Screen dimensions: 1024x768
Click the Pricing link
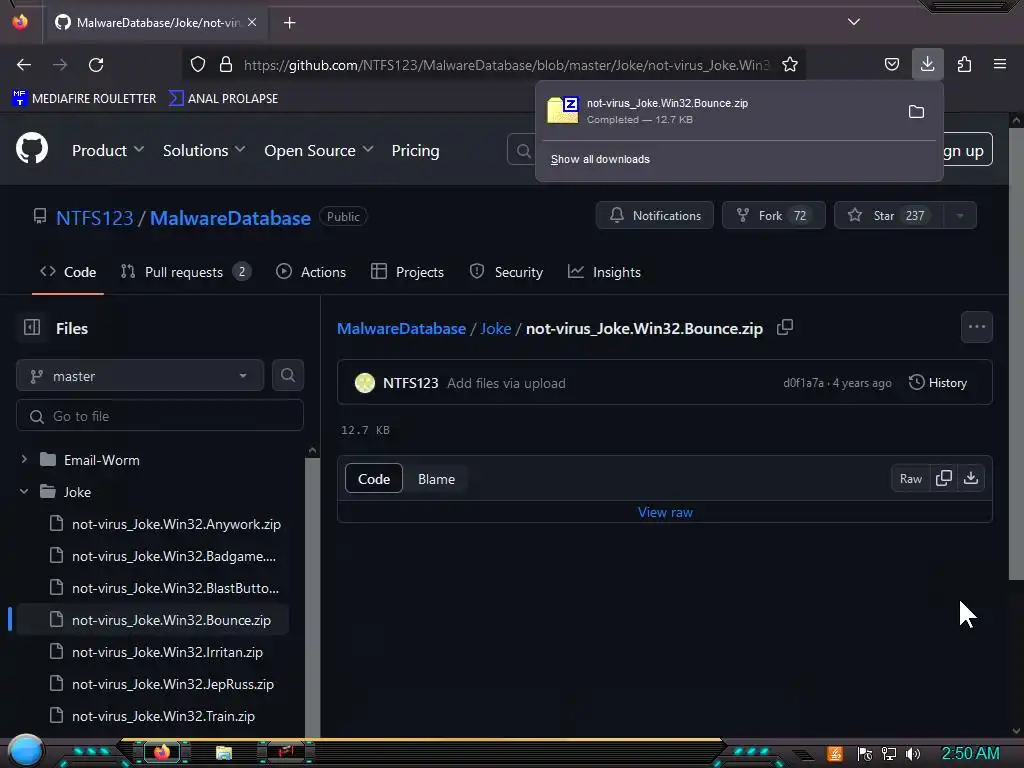(415, 150)
